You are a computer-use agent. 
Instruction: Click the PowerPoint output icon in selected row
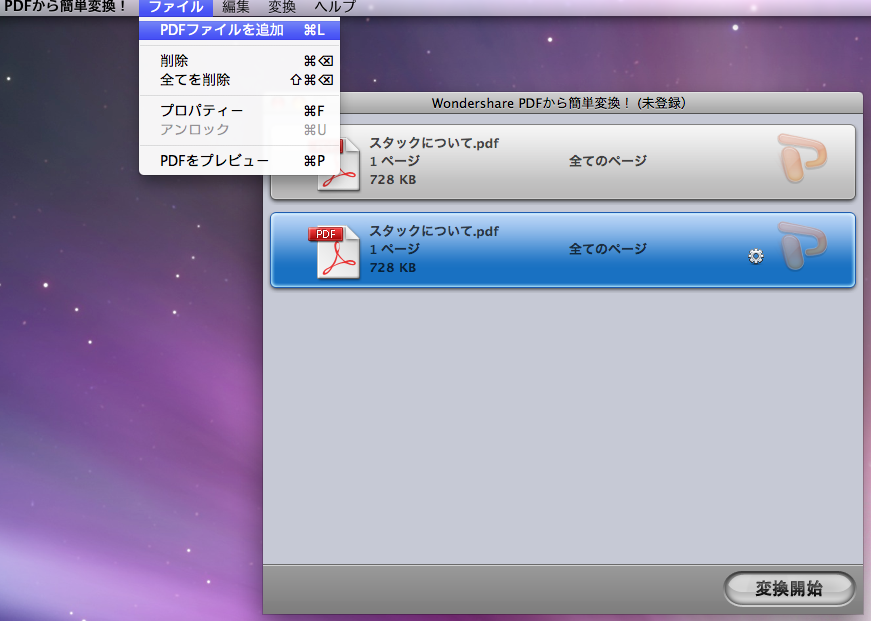(x=802, y=246)
